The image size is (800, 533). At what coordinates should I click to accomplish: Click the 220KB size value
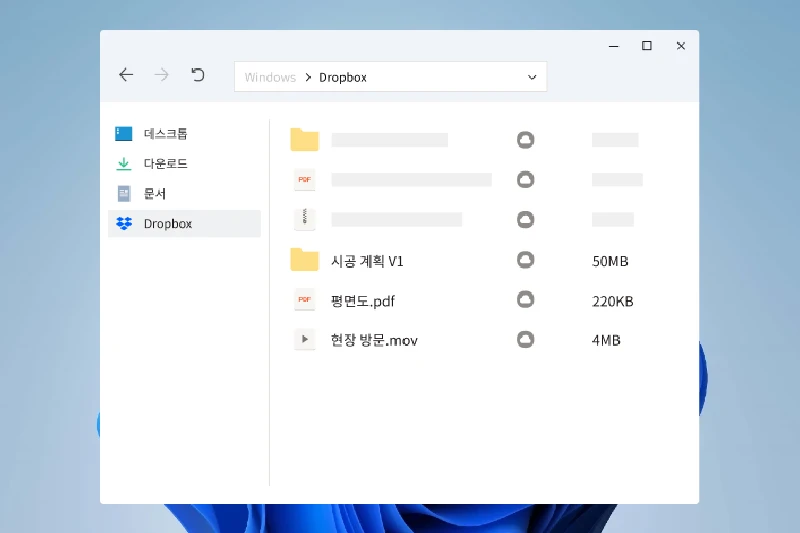(613, 301)
